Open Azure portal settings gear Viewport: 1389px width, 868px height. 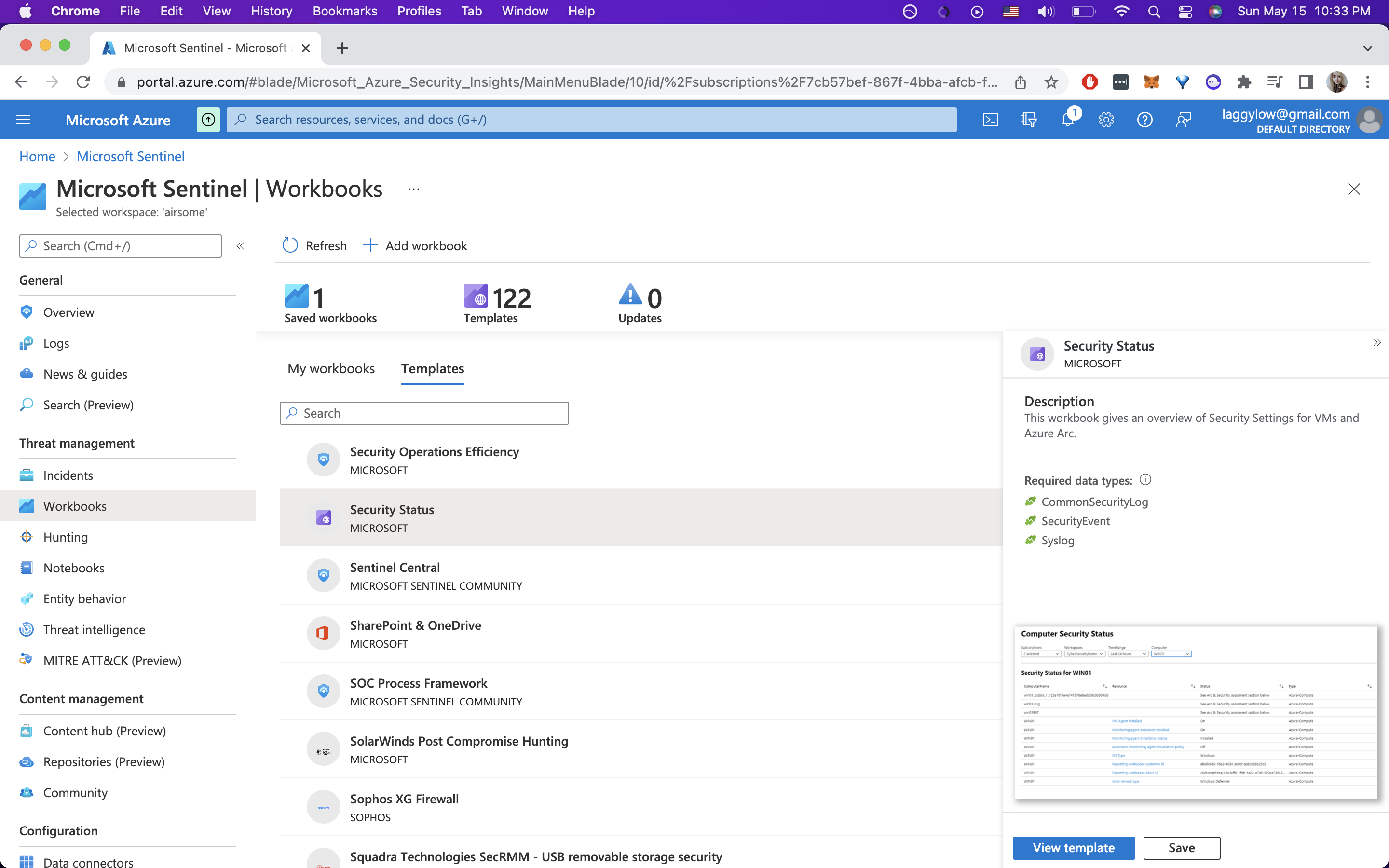coord(1106,120)
